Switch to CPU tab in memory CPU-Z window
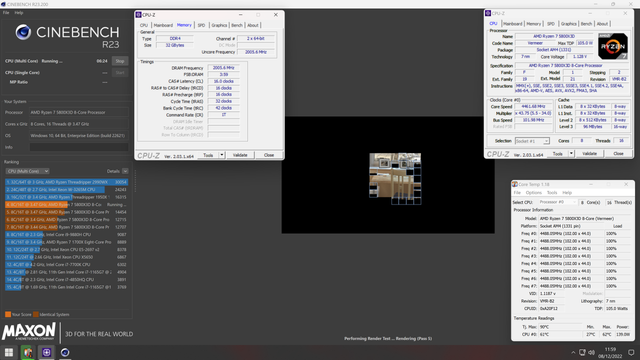This screenshot has width=640, height=360. pos(144,25)
